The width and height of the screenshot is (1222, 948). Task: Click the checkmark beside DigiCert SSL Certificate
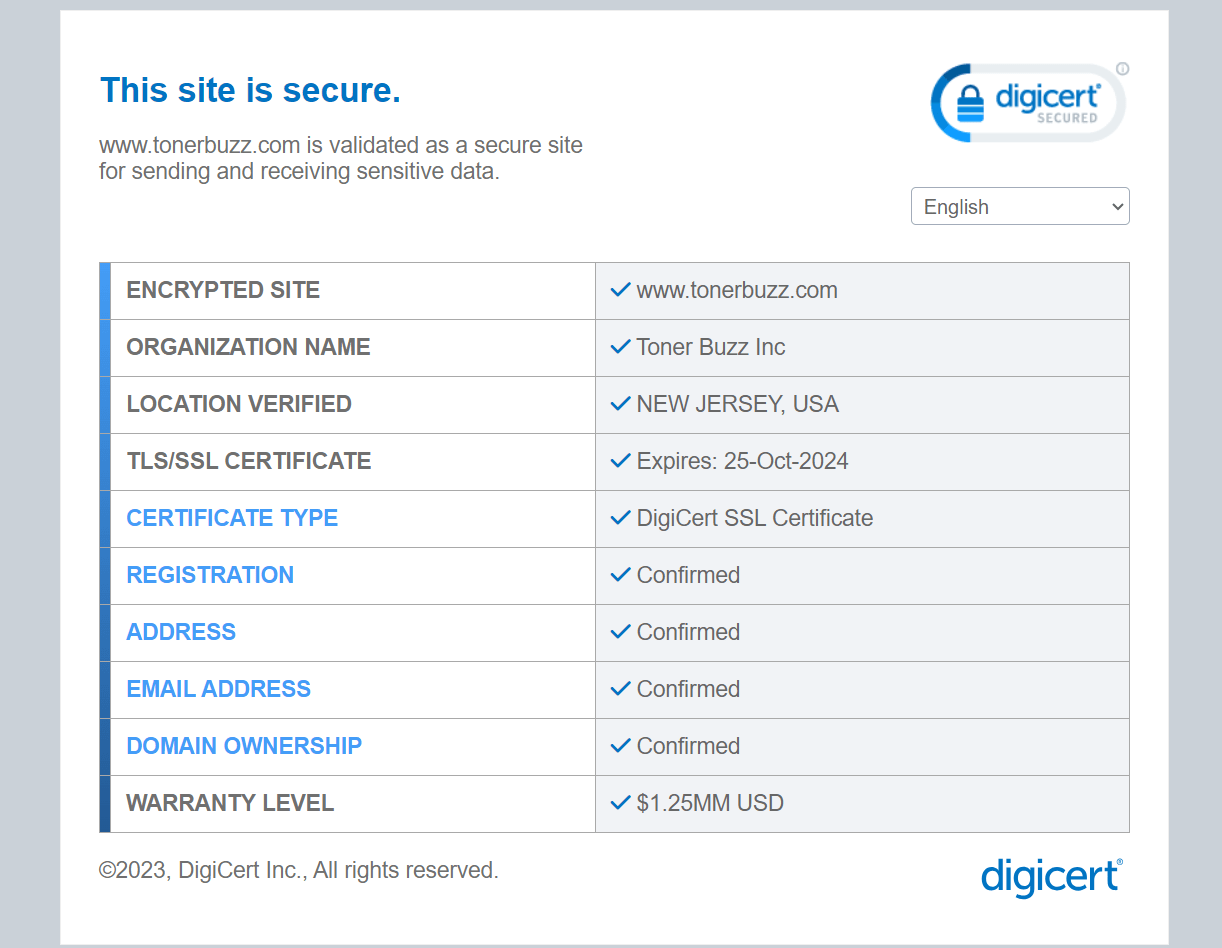click(620, 518)
